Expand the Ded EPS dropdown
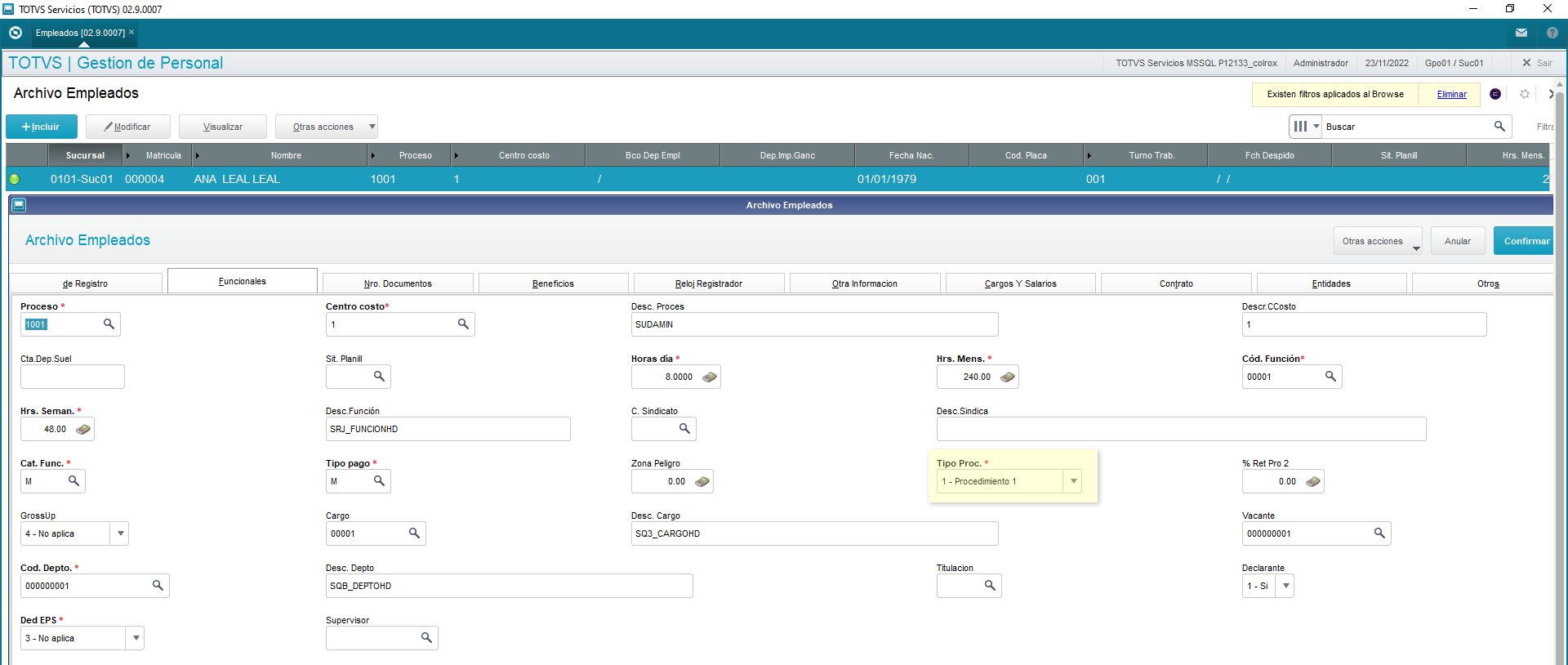 (x=136, y=638)
